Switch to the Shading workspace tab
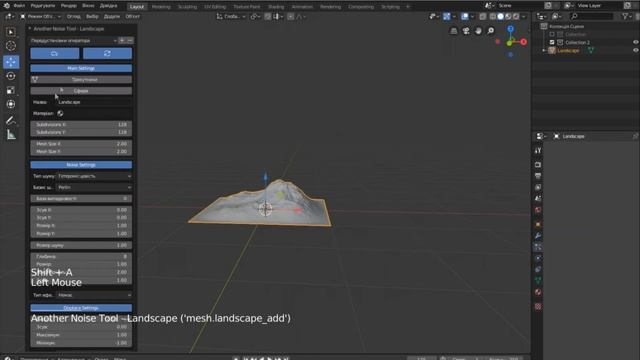Screen dimensions: 640x360 click(x=276, y=7)
